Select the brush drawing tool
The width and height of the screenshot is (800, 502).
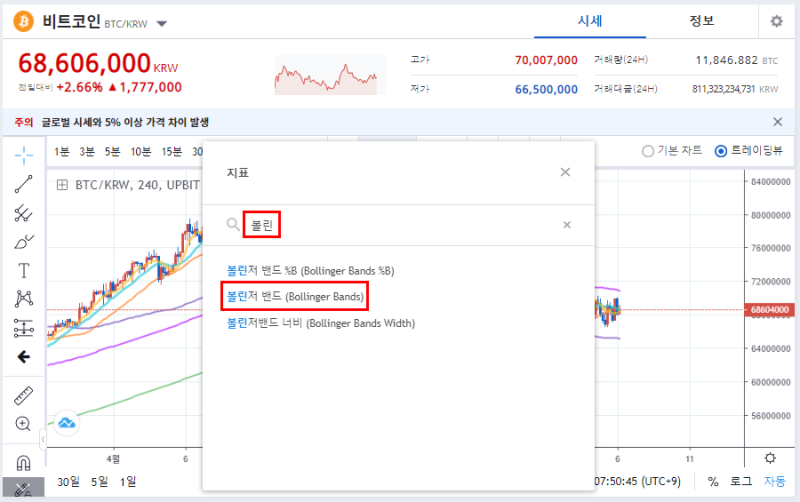click(x=23, y=242)
